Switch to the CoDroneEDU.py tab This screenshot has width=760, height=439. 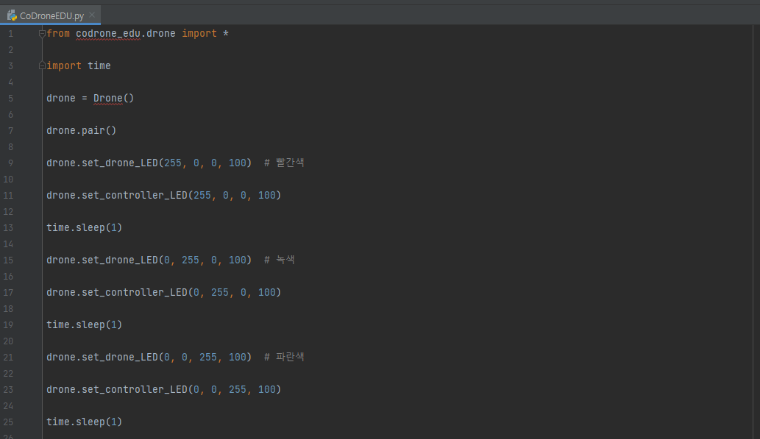[x=50, y=15]
